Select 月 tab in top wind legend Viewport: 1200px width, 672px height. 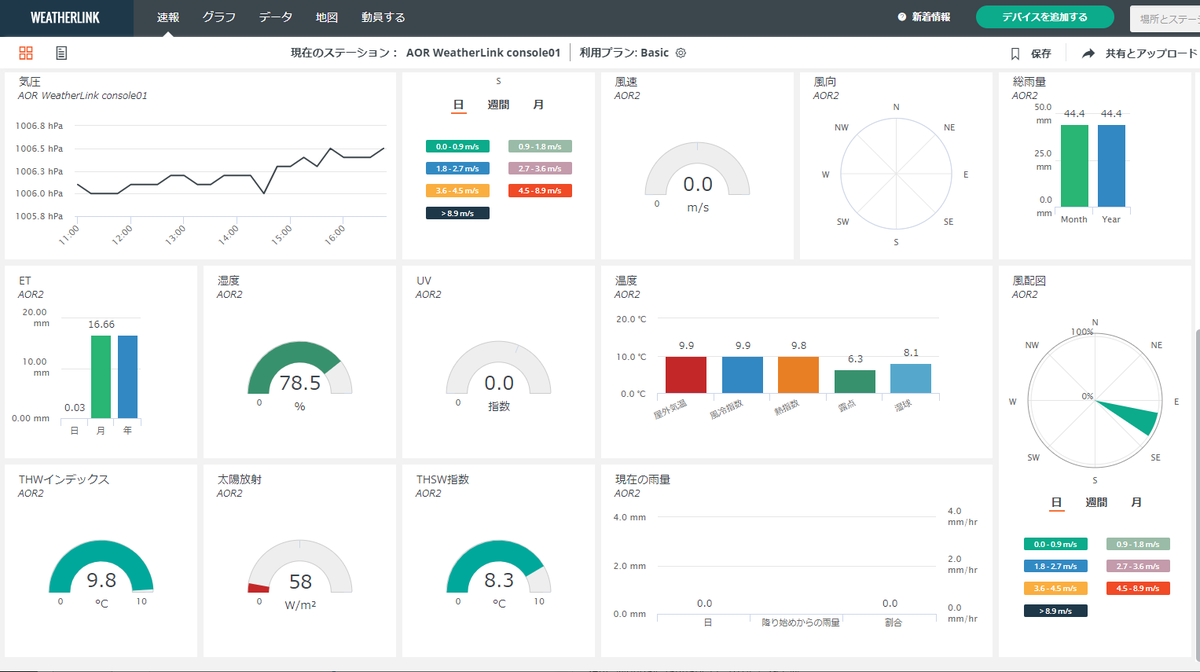pyautogui.click(x=539, y=104)
